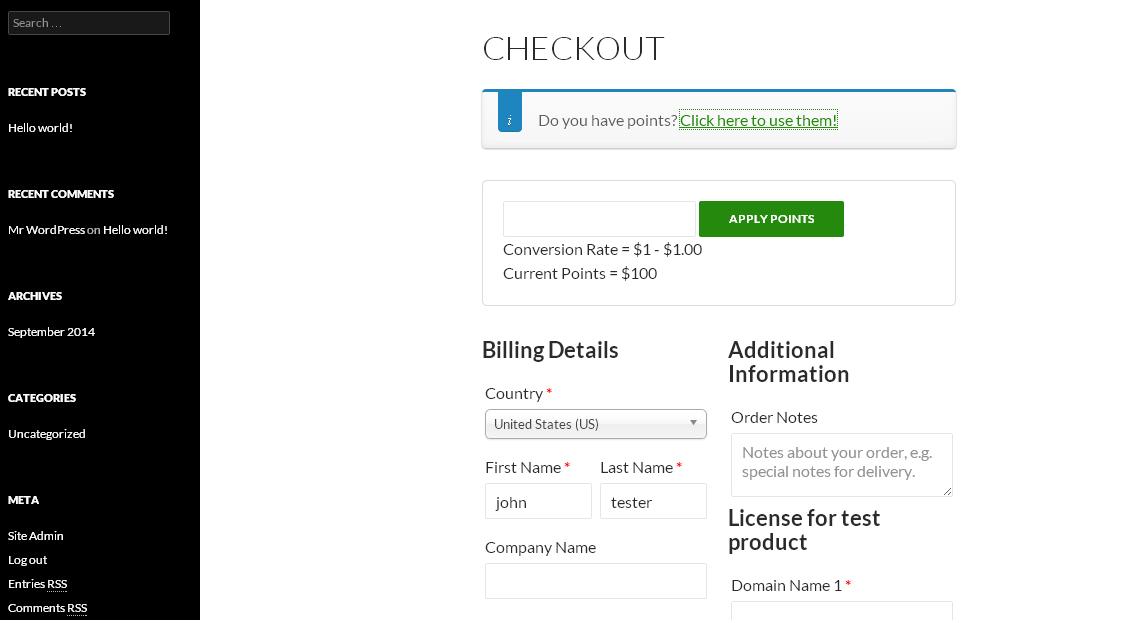This screenshot has width=1142, height=623.
Task: Click 'Click here to use them!' link
Action: [x=758, y=120]
